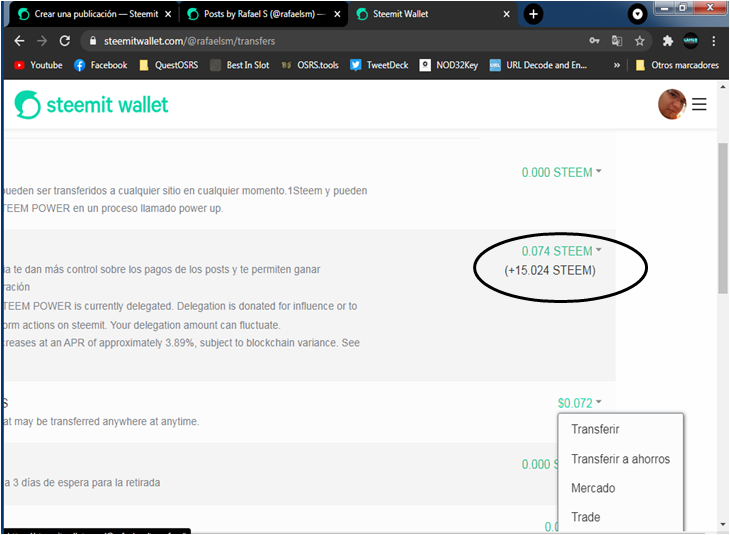Select Transferir a ahorros option
Viewport: 730px width, 535px height.
pos(621,459)
